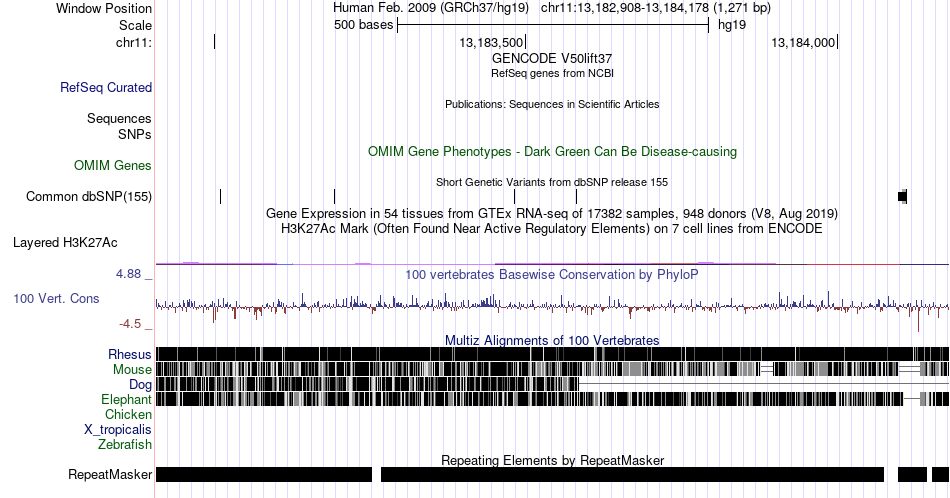950x498 pixels.
Task: Click the Publications: Sequences in Scientific Articles title
Action: [x=552, y=104]
